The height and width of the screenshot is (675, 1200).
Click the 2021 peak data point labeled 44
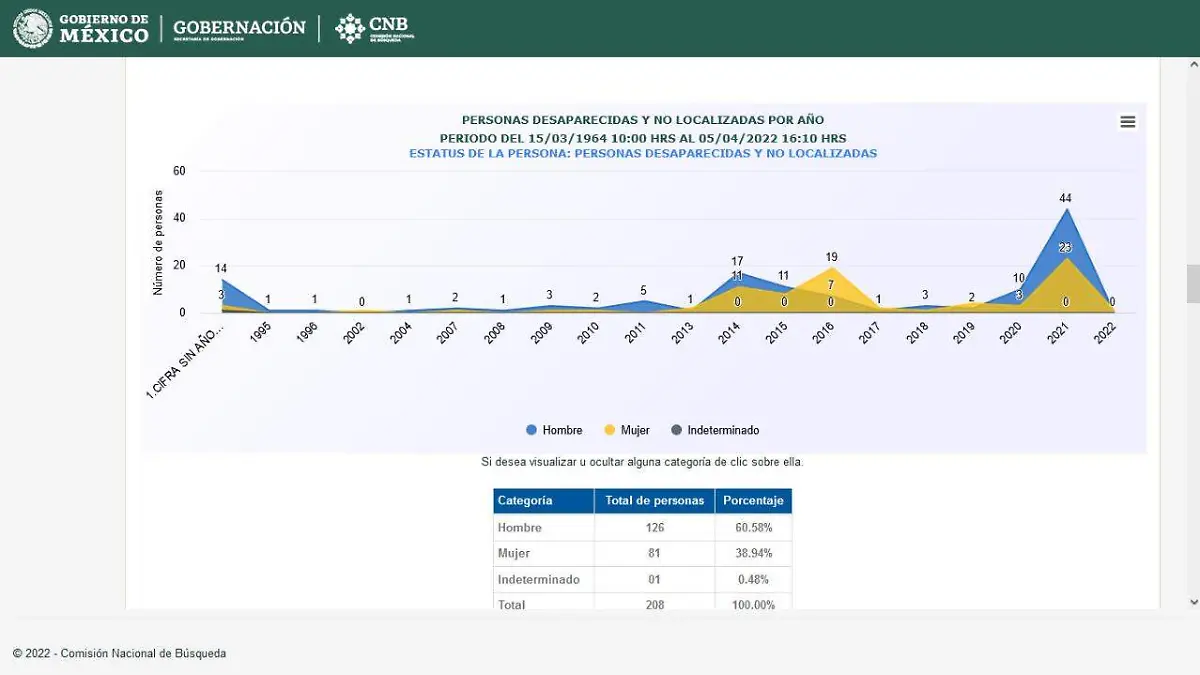[x=1066, y=209]
